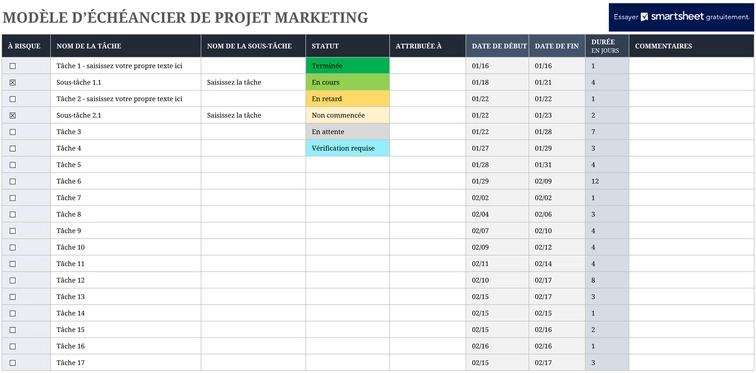Click start date 01/18 of Sous-tâche 1.1
This screenshot has height=373, width=756.
[x=497, y=82]
